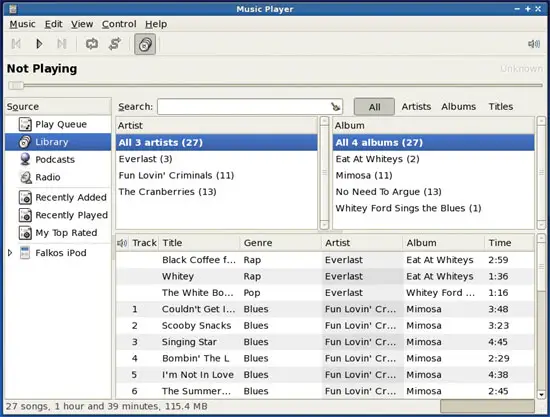Skip to the previous track
The height and width of the screenshot is (417, 550).
pos(16,44)
